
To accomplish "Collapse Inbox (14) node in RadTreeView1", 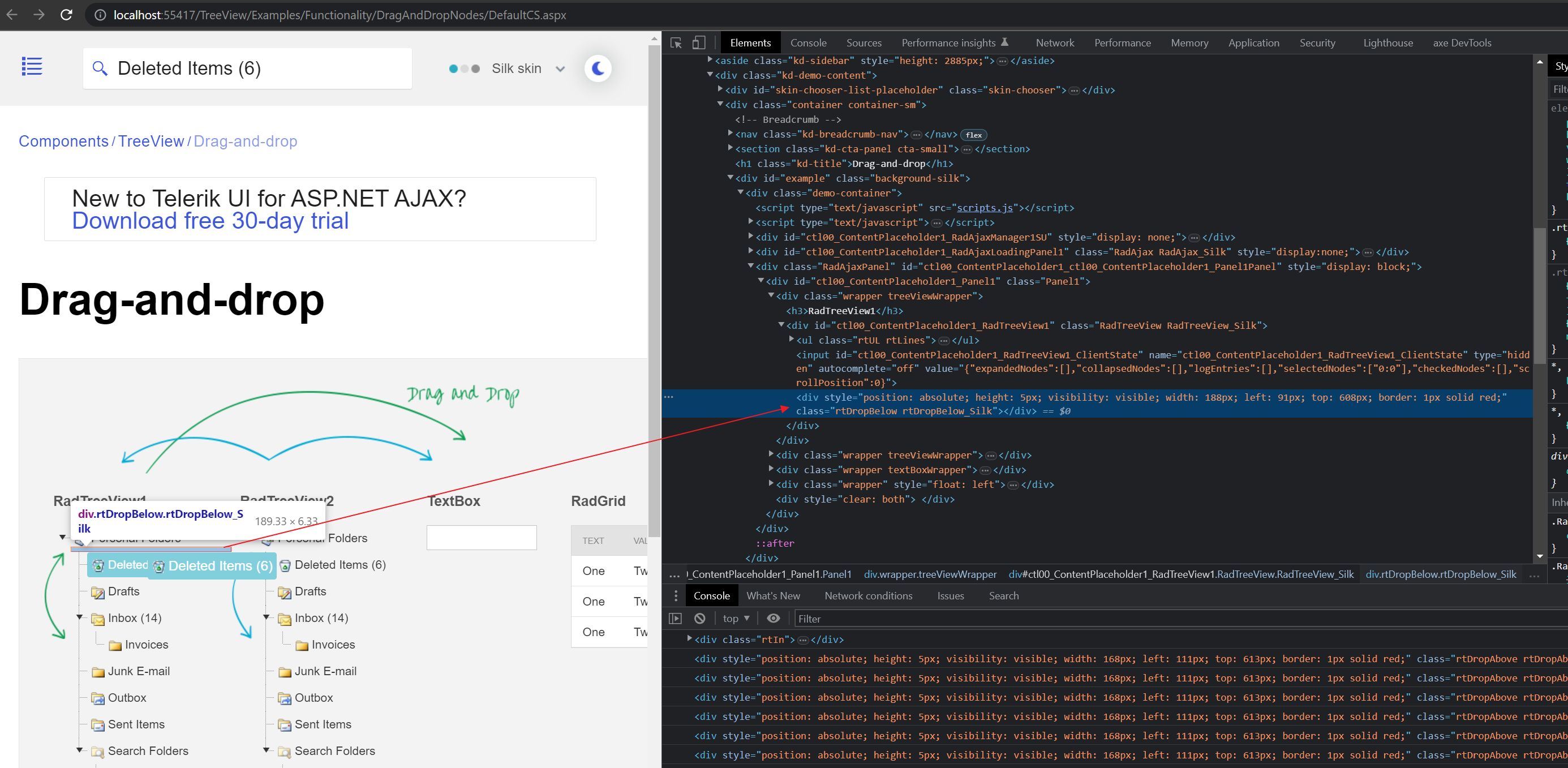I will click(x=80, y=617).
